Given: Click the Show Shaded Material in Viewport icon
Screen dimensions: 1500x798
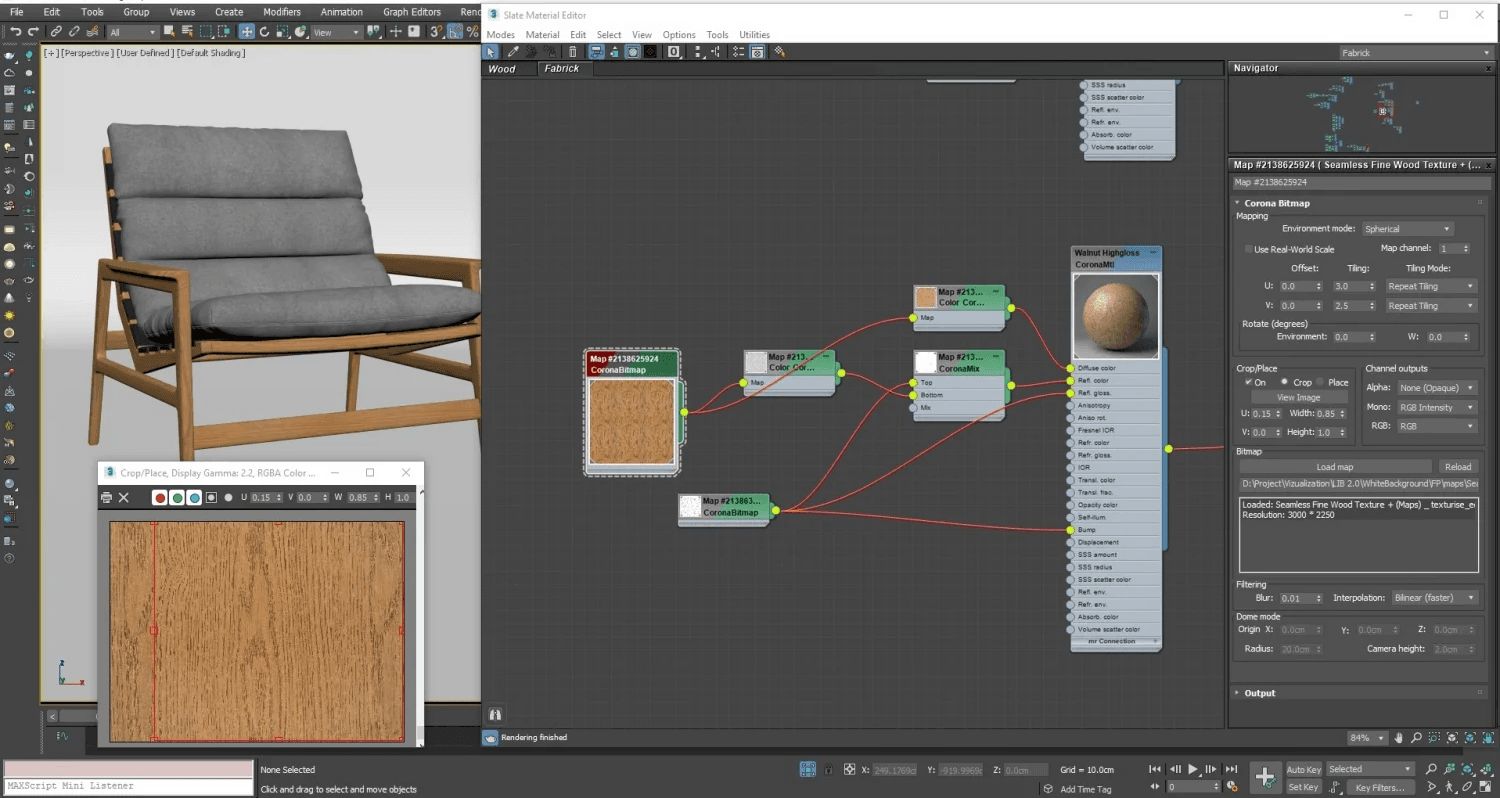Looking at the screenshot, I should coord(632,51).
